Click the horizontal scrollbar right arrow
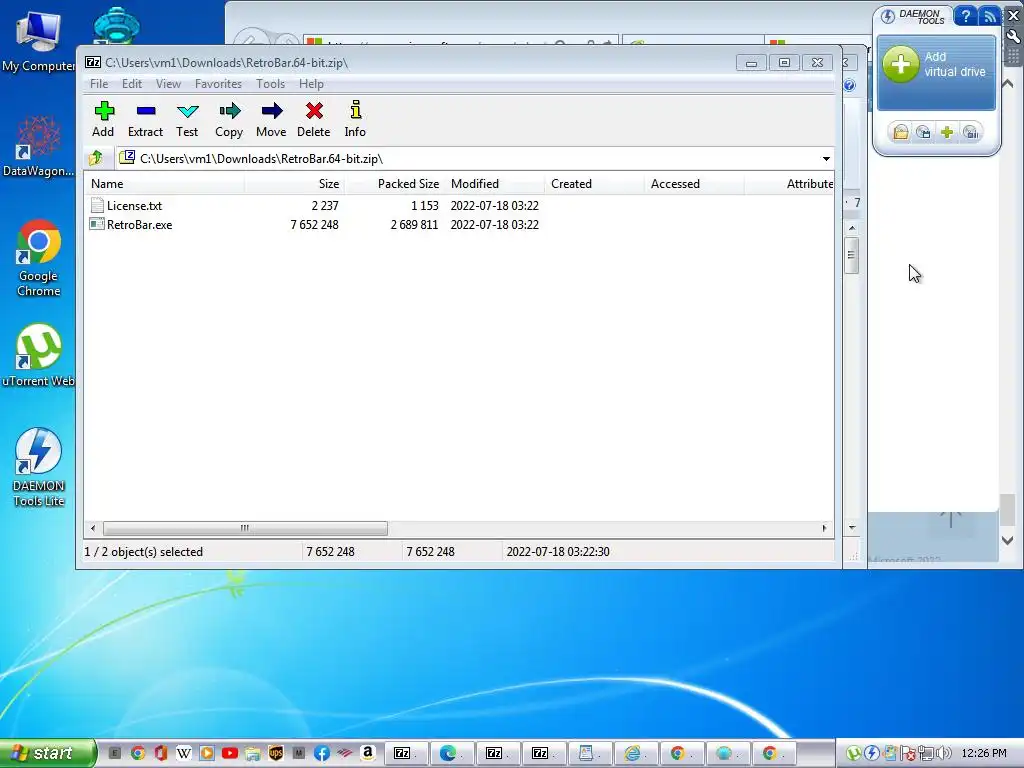The width and height of the screenshot is (1024, 768). tap(824, 528)
